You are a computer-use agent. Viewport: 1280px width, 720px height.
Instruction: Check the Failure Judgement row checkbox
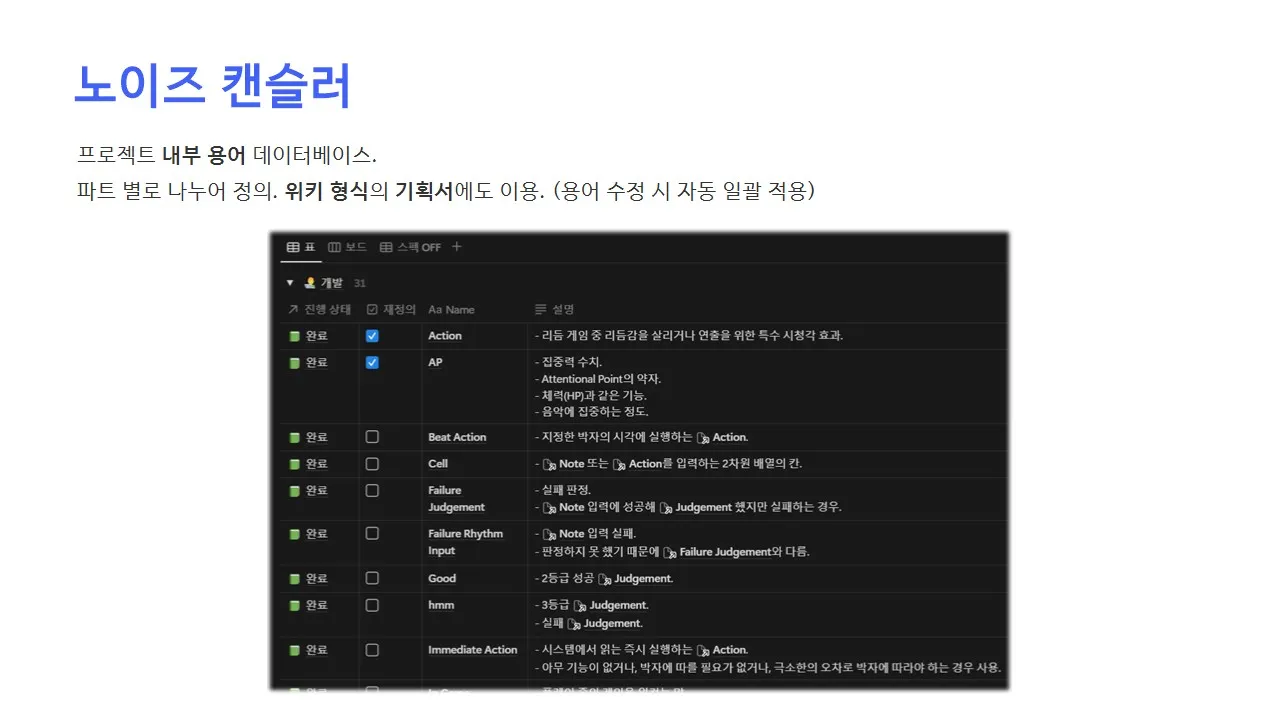coord(372,491)
